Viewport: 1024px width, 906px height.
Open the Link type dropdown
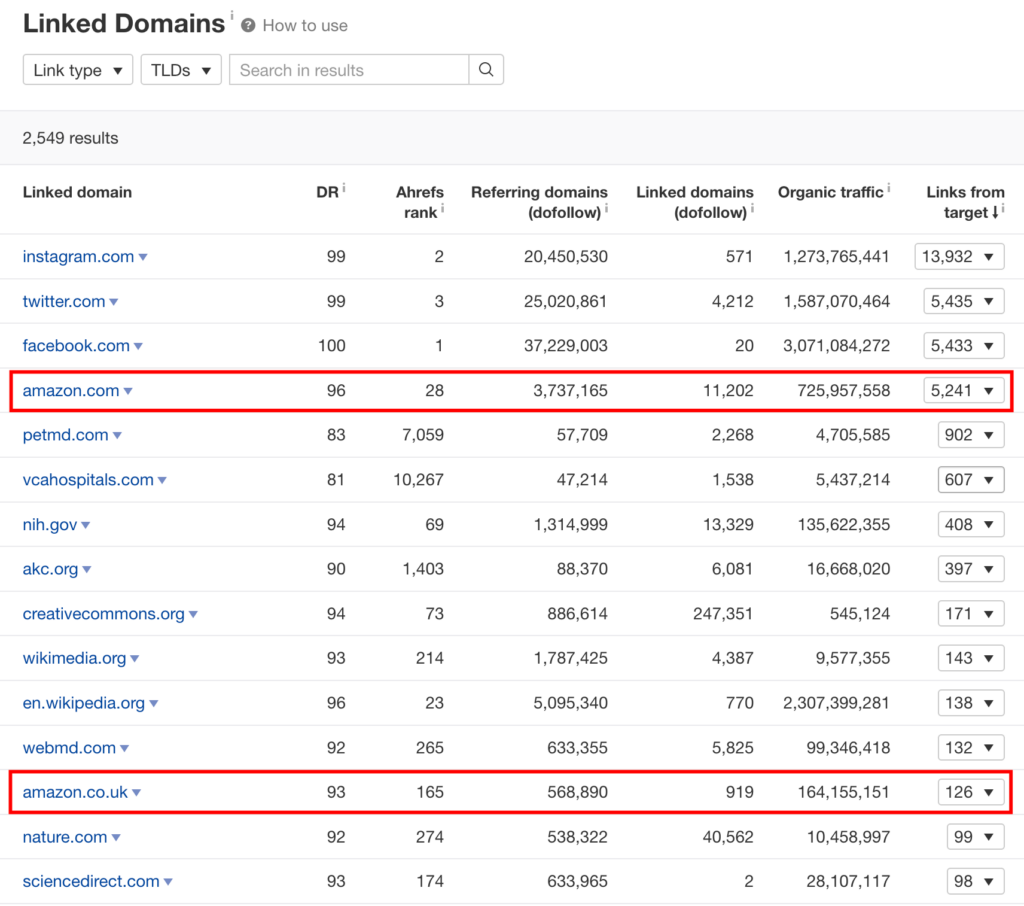click(x=78, y=70)
